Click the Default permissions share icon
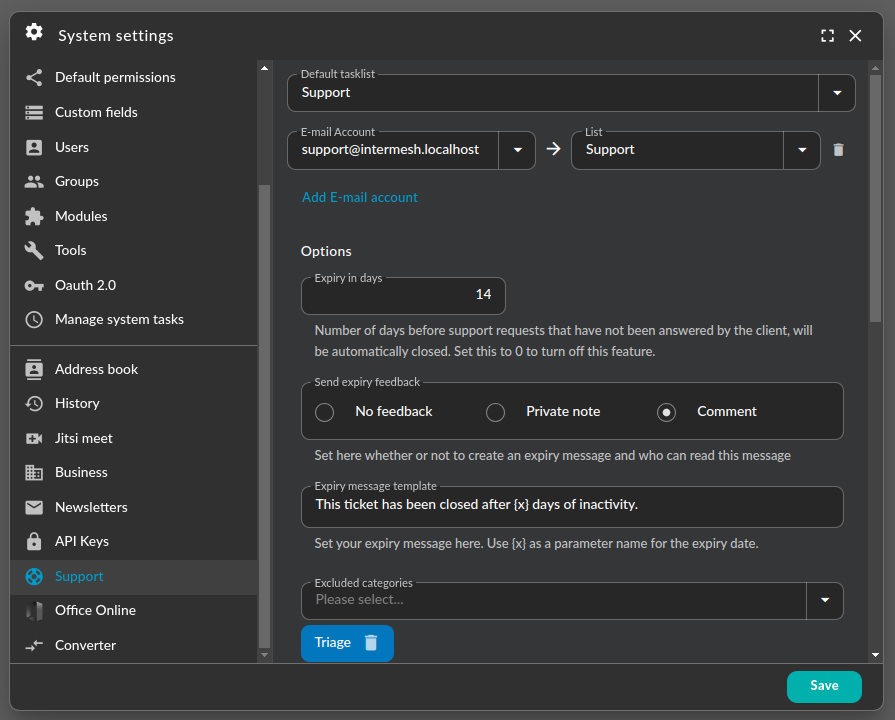 click(34, 78)
